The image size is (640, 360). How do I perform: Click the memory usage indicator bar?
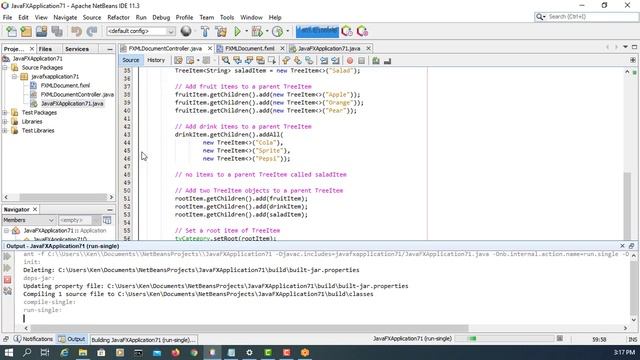[x=317, y=31]
